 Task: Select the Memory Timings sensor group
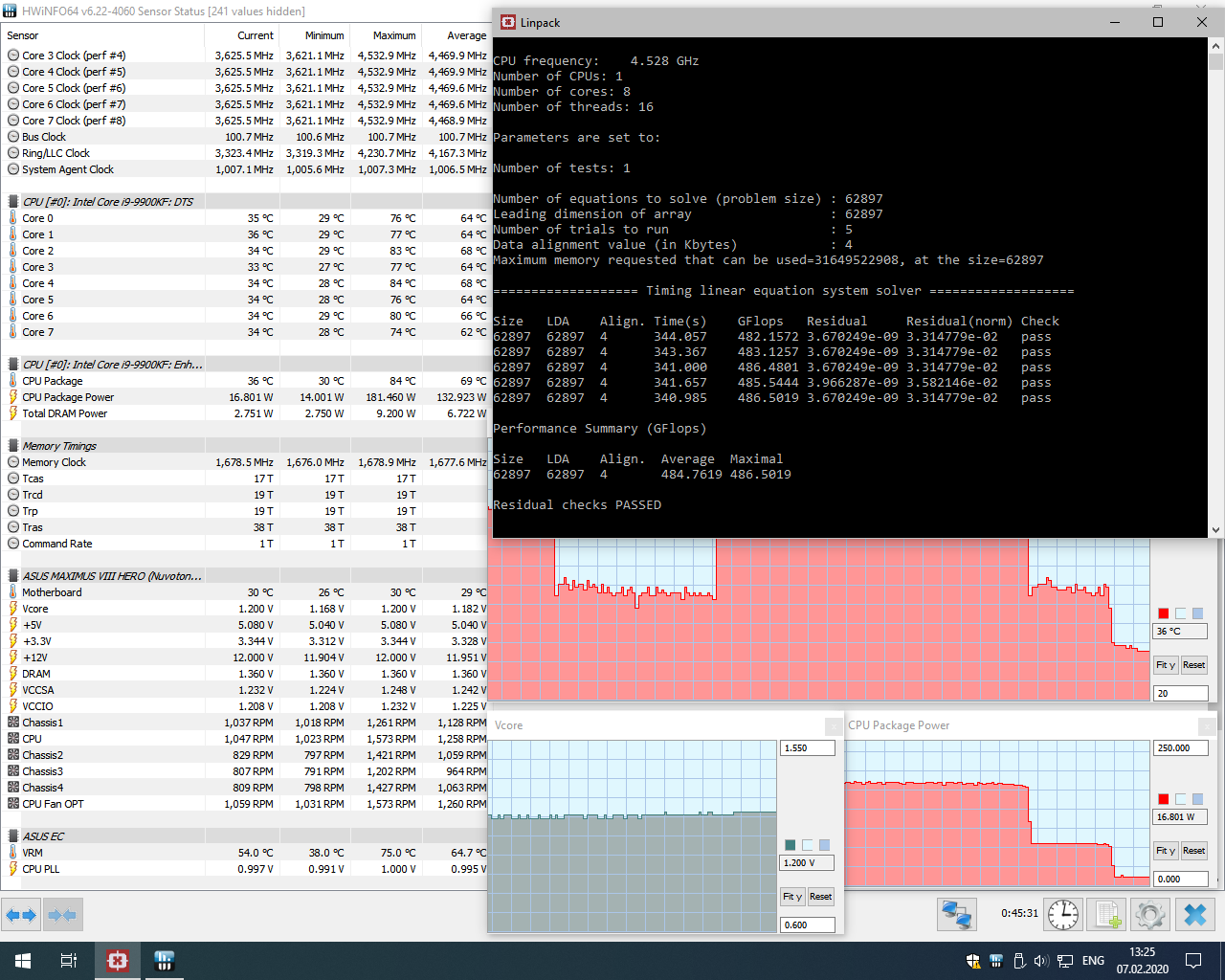coord(245,446)
